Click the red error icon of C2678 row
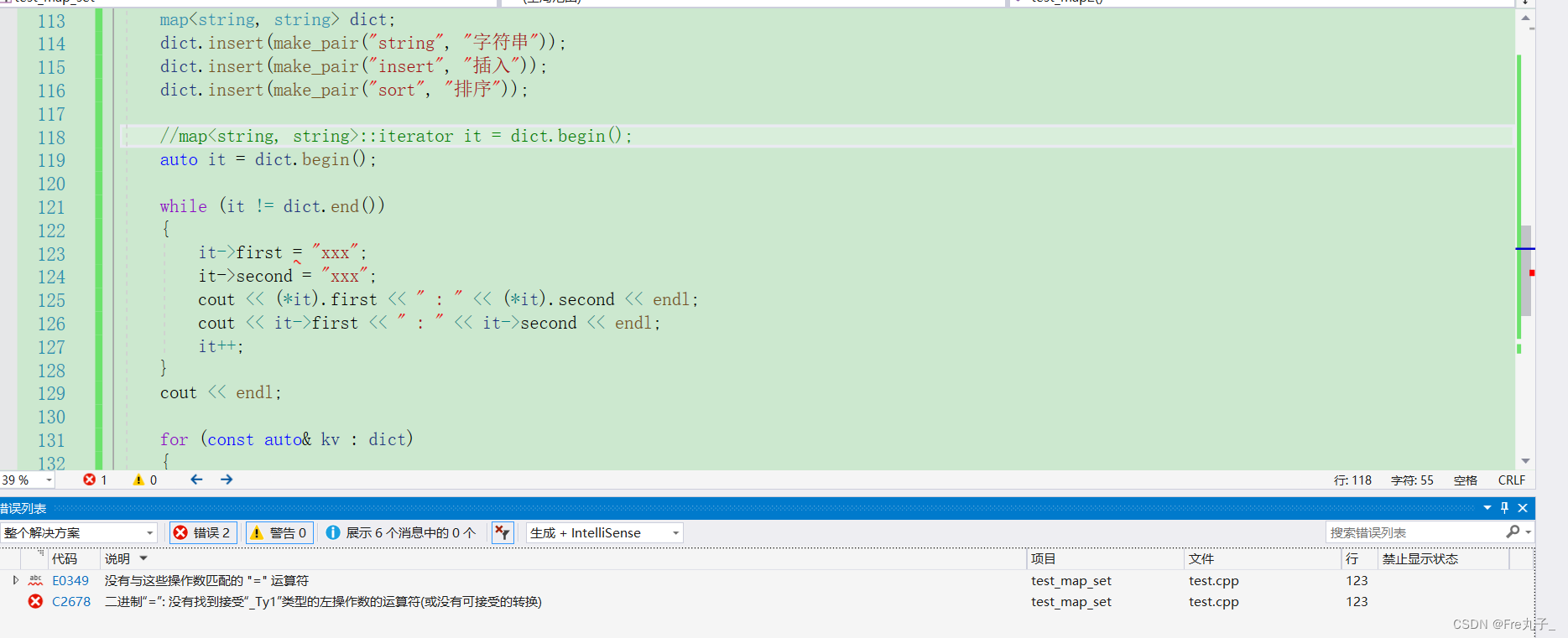This screenshot has width=1568, height=638. pyautogui.click(x=35, y=601)
